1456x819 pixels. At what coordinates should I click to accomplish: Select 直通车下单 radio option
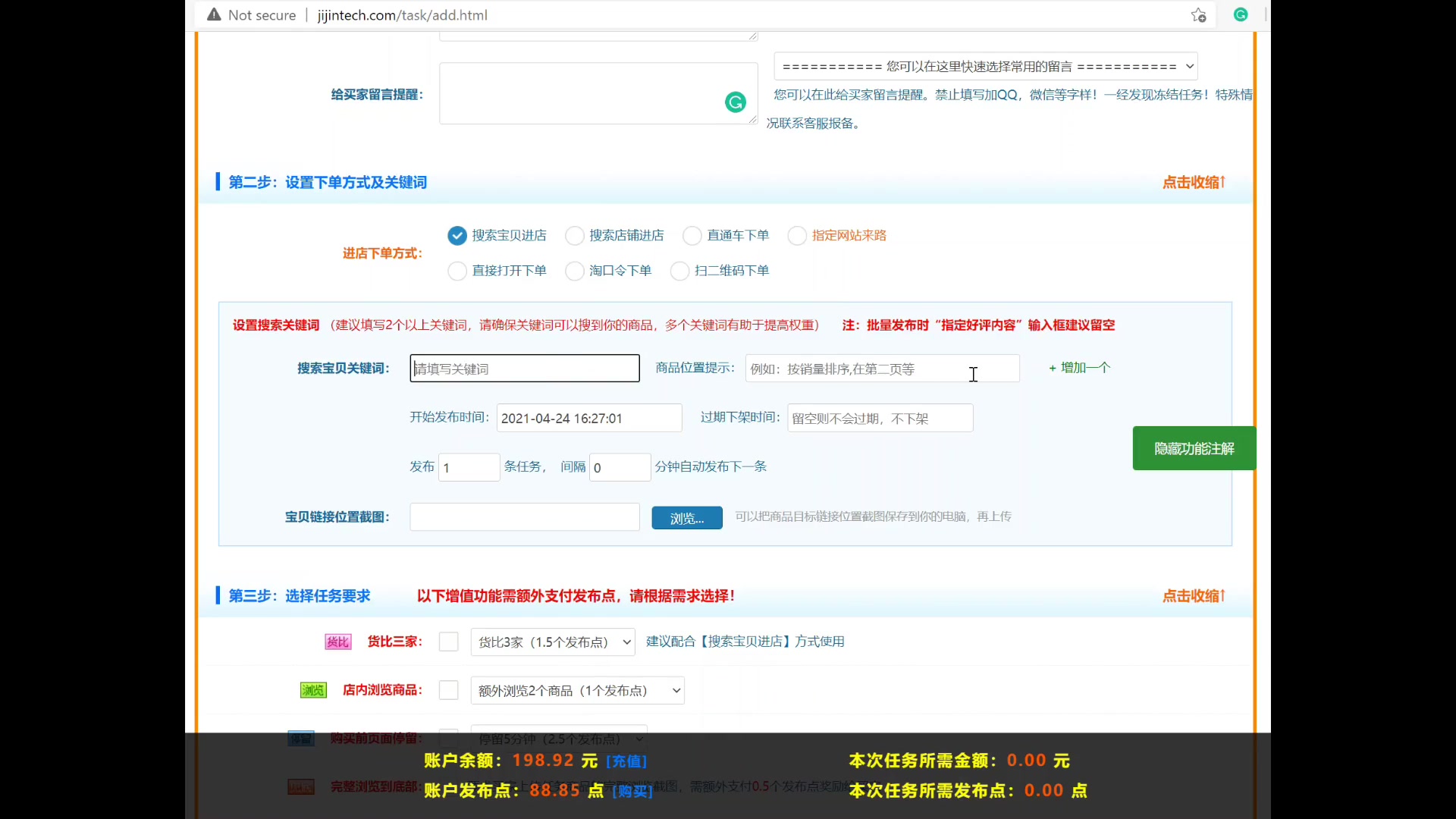pos(692,236)
